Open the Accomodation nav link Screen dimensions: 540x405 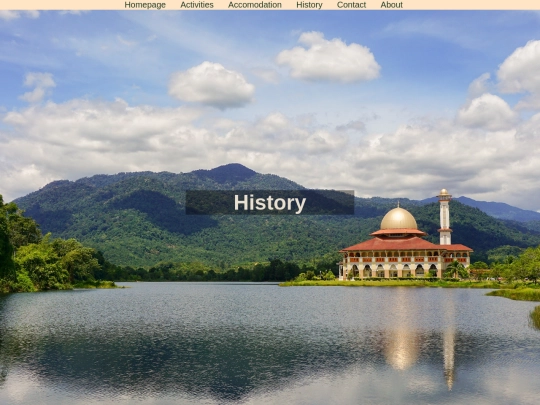pos(255,5)
